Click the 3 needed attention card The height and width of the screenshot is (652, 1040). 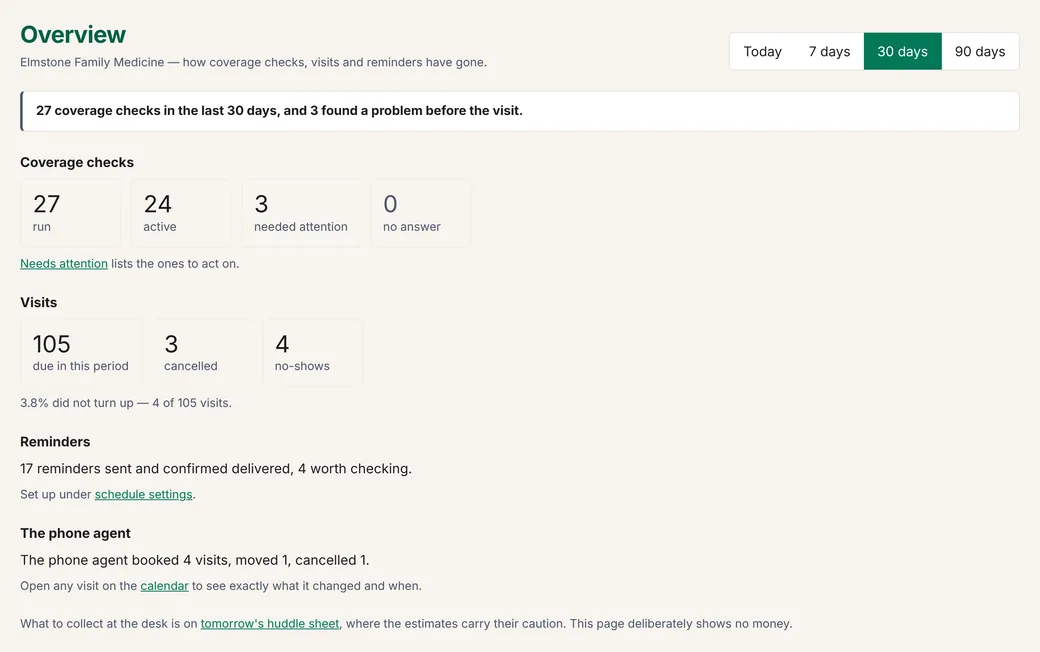click(x=301, y=213)
